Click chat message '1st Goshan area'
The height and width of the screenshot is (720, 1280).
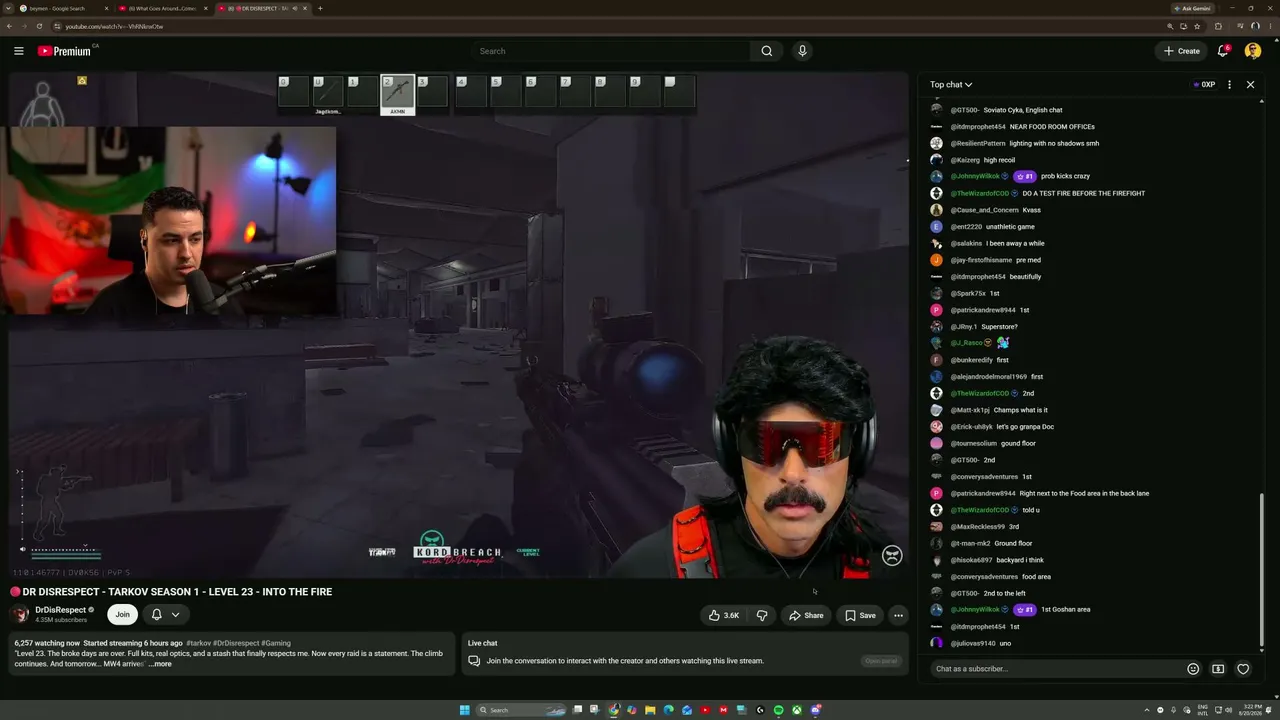tap(1066, 610)
